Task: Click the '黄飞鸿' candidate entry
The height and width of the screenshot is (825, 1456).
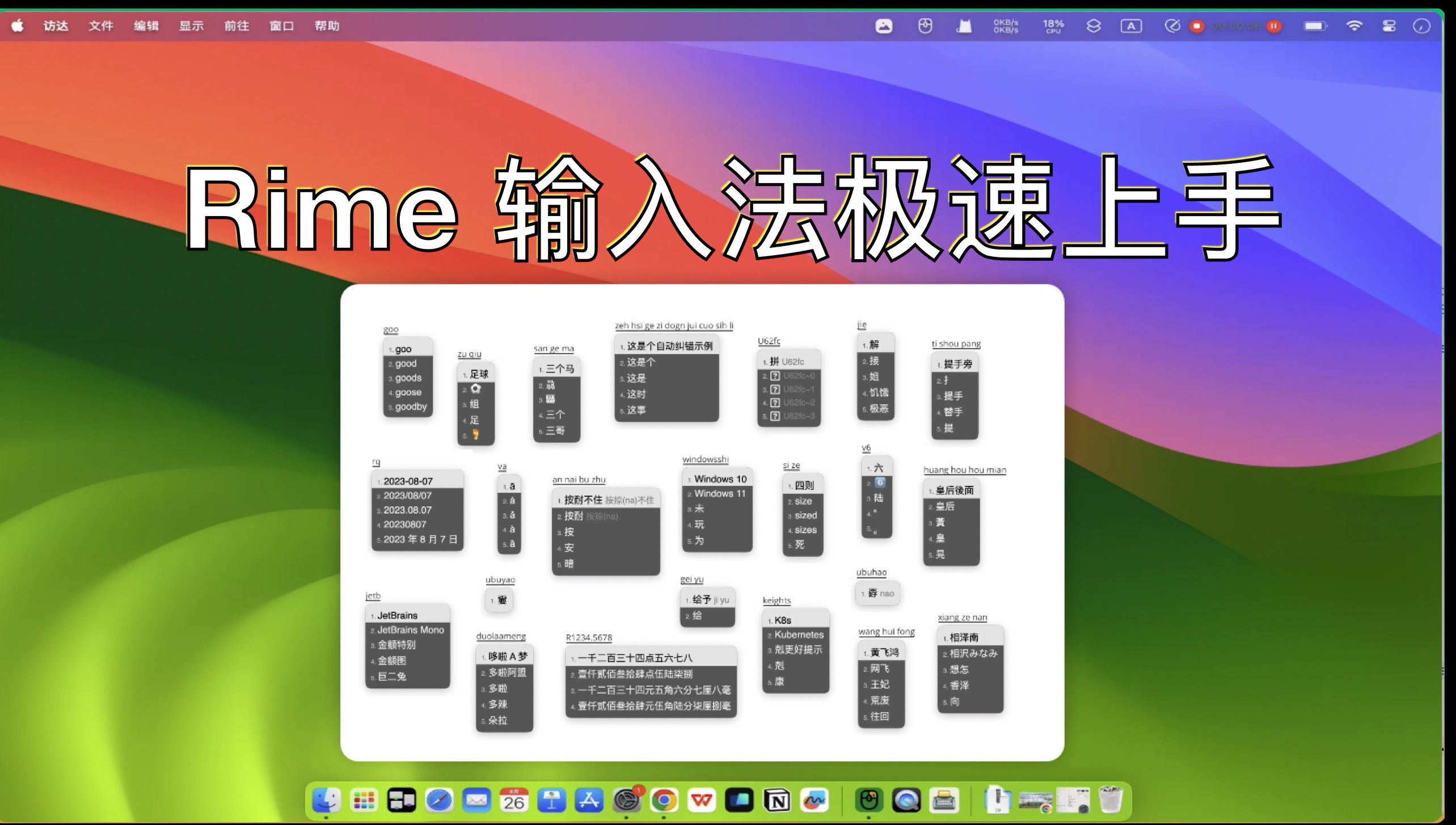Action: point(881,652)
